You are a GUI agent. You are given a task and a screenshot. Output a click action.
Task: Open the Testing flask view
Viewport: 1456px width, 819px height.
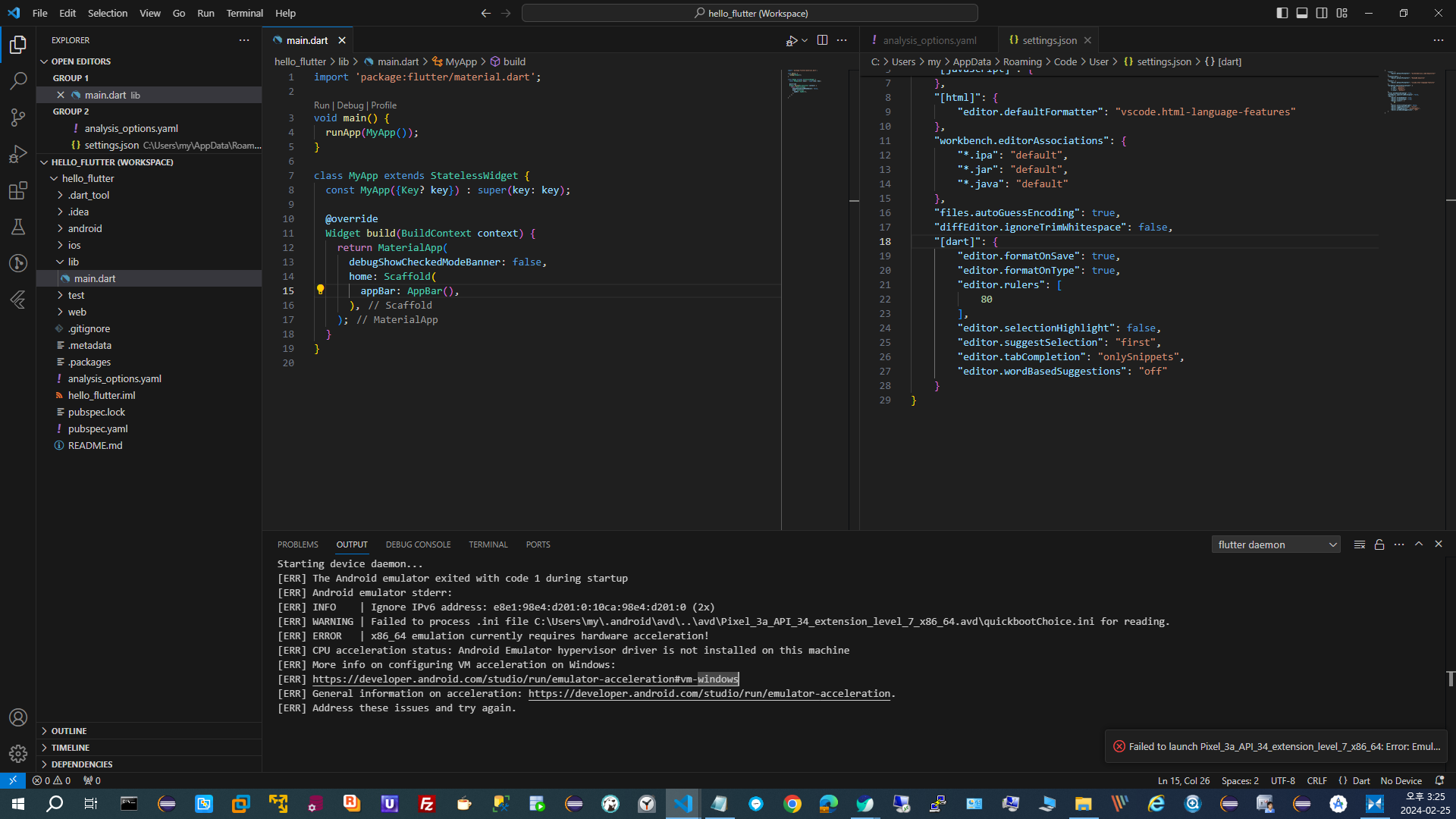(x=18, y=227)
